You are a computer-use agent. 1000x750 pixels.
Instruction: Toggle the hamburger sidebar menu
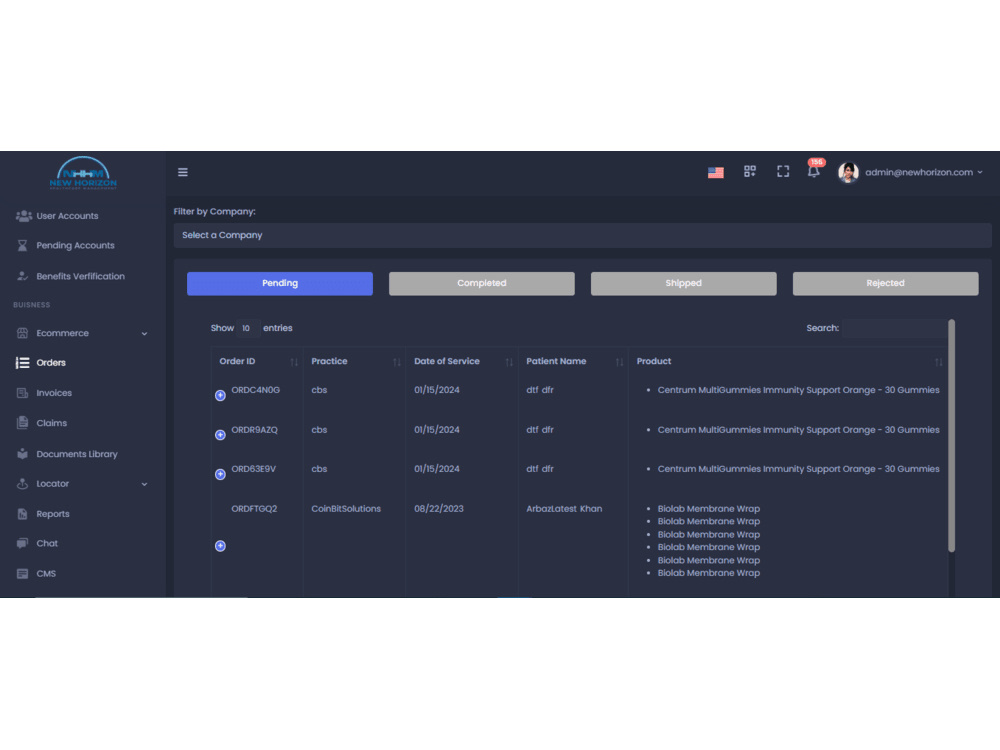182,172
